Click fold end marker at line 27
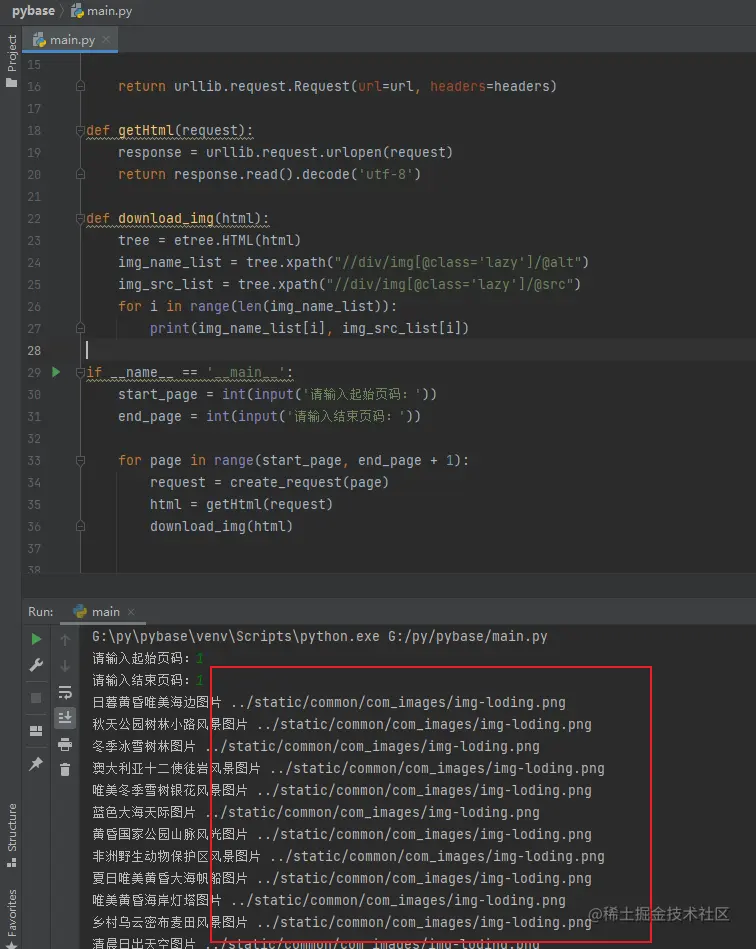 [80, 328]
